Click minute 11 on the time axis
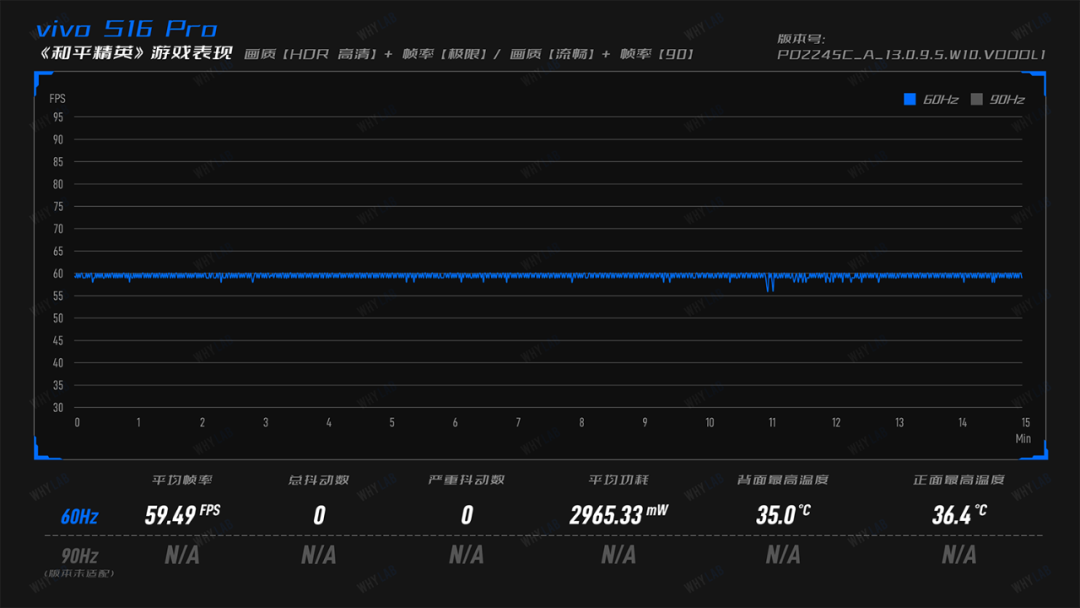Screen dimensions: 1080x608 tap(772, 423)
